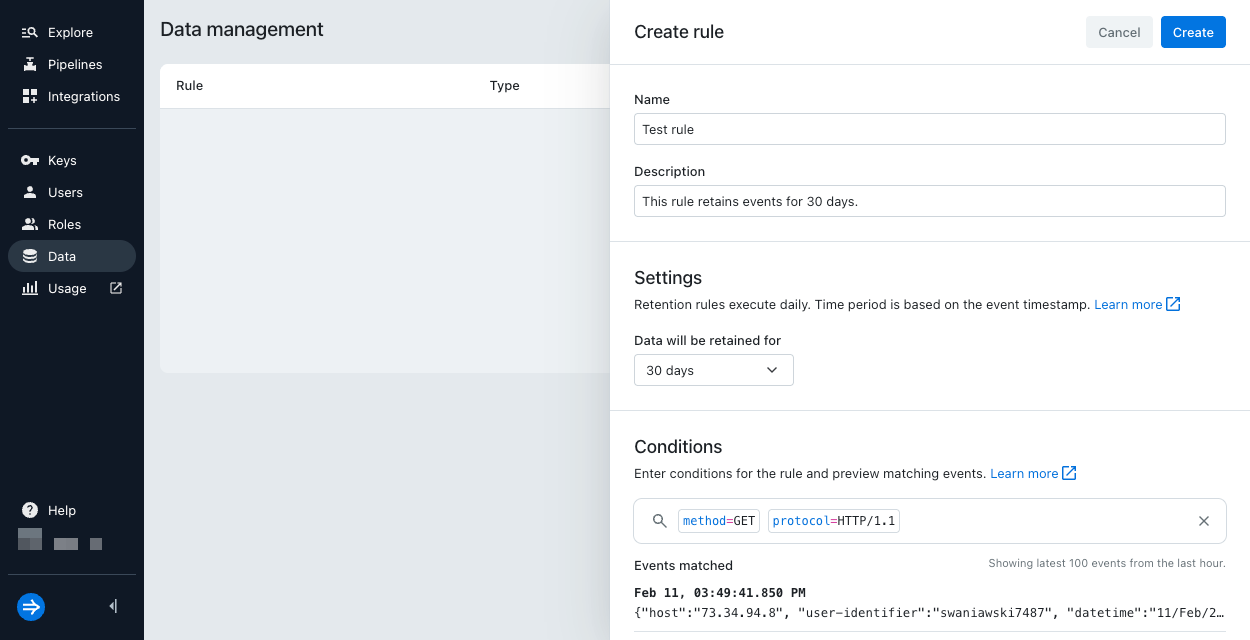1250x640 pixels.
Task: Select the Roles sidebar icon
Action: click(27, 224)
